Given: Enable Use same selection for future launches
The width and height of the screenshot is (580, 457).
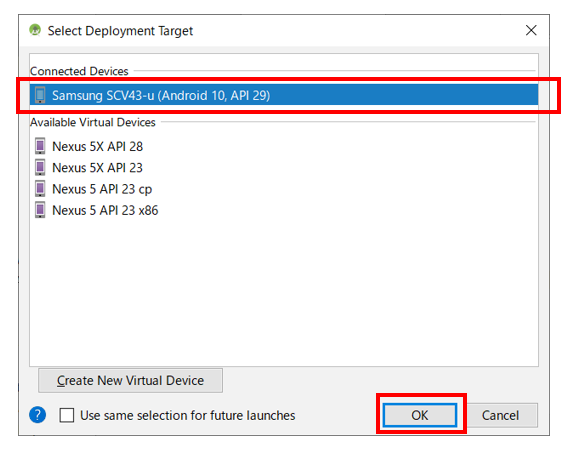Looking at the screenshot, I should pyautogui.click(x=67, y=415).
